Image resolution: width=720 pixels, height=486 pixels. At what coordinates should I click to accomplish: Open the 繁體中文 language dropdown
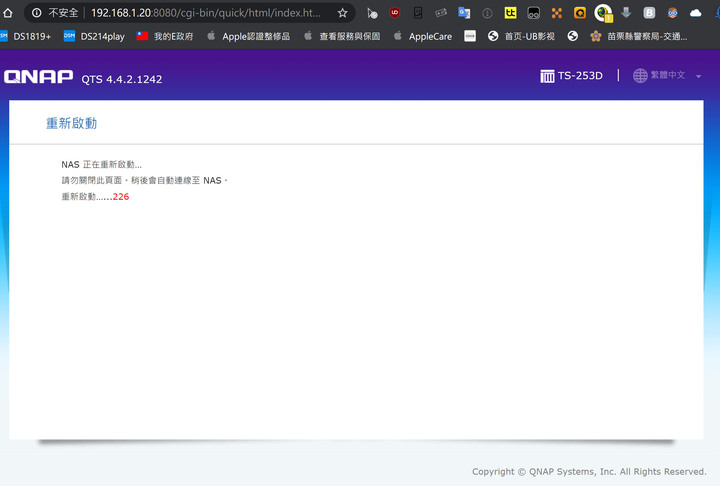[667, 75]
